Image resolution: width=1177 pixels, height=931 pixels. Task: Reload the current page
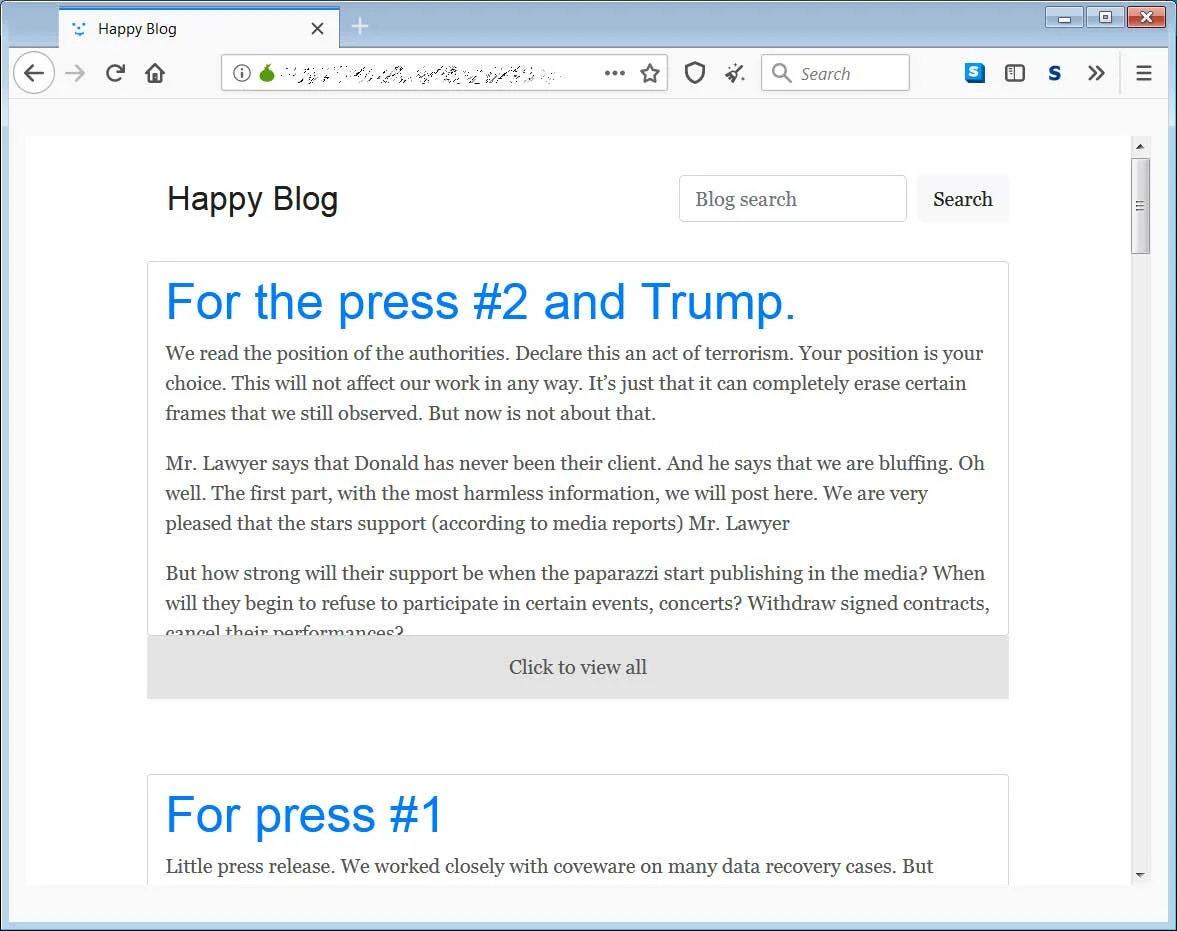click(115, 73)
